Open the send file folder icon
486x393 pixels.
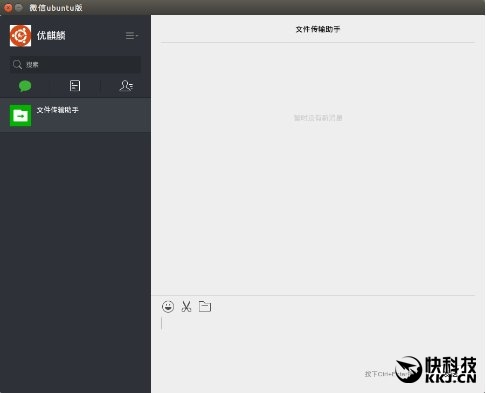click(205, 306)
